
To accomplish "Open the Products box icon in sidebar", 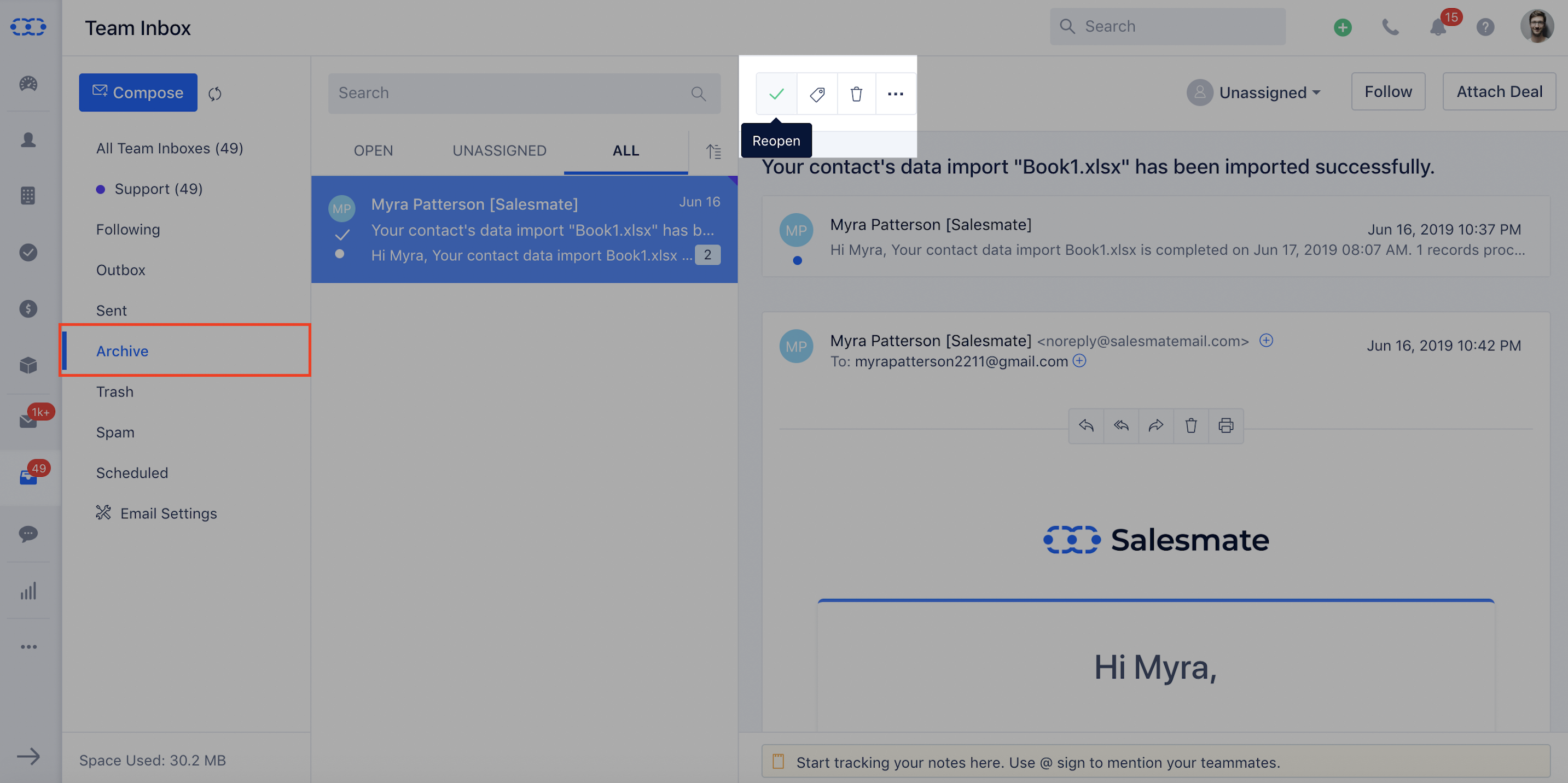I will [28, 365].
